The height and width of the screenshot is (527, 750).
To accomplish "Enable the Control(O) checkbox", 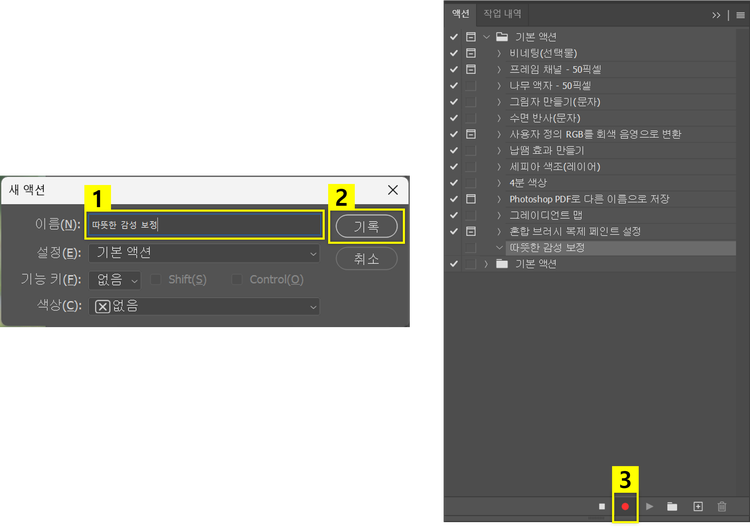I will (x=237, y=279).
